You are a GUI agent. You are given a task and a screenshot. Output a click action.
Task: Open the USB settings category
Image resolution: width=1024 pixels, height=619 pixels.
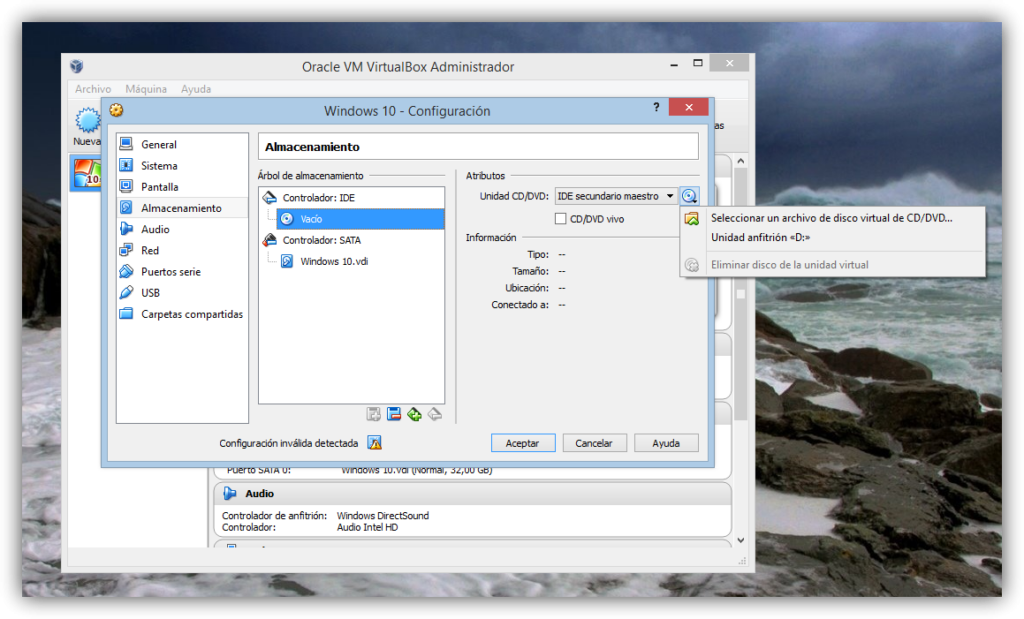click(149, 293)
